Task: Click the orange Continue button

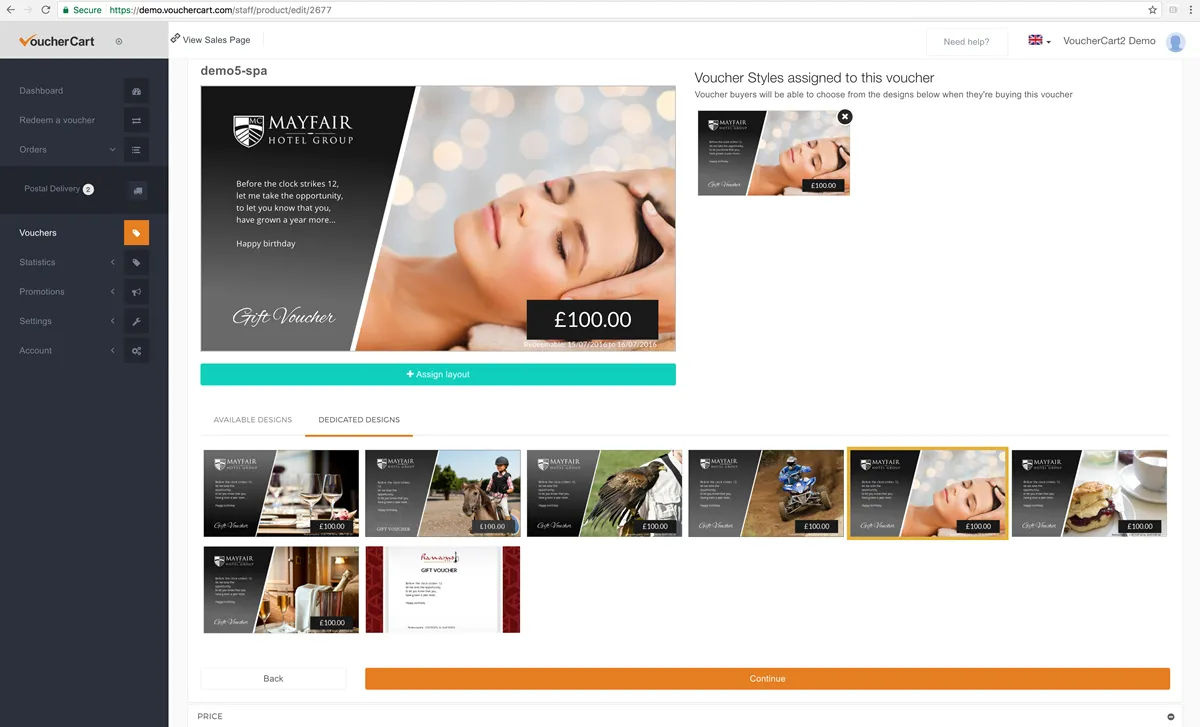Action: coord(767,679)
